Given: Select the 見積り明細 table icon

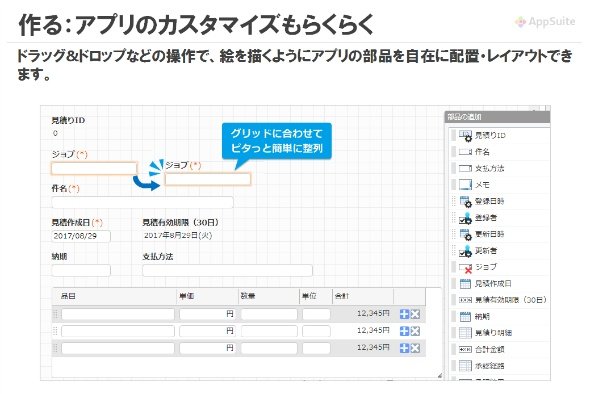Looking at the screenshot, I should point(465,333).
